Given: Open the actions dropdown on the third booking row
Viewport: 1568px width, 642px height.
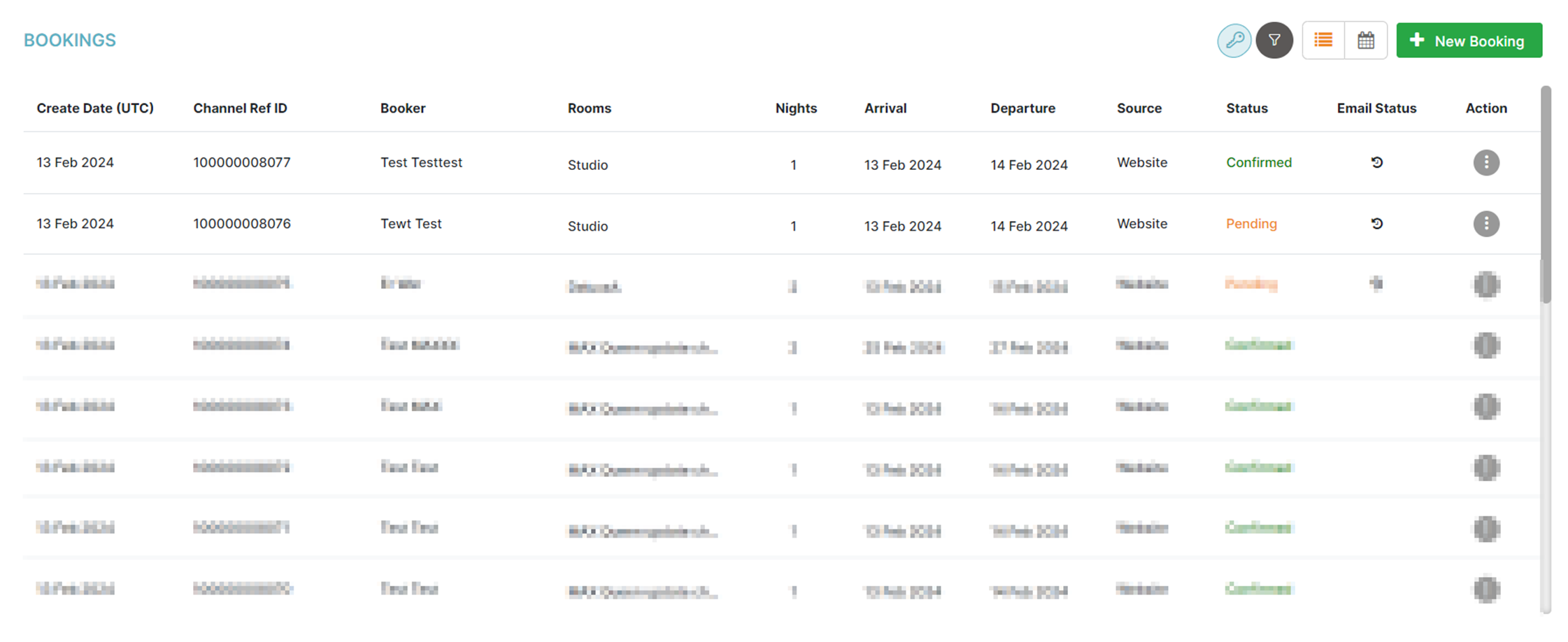Looking at the screenshot, I should 1487,285.
